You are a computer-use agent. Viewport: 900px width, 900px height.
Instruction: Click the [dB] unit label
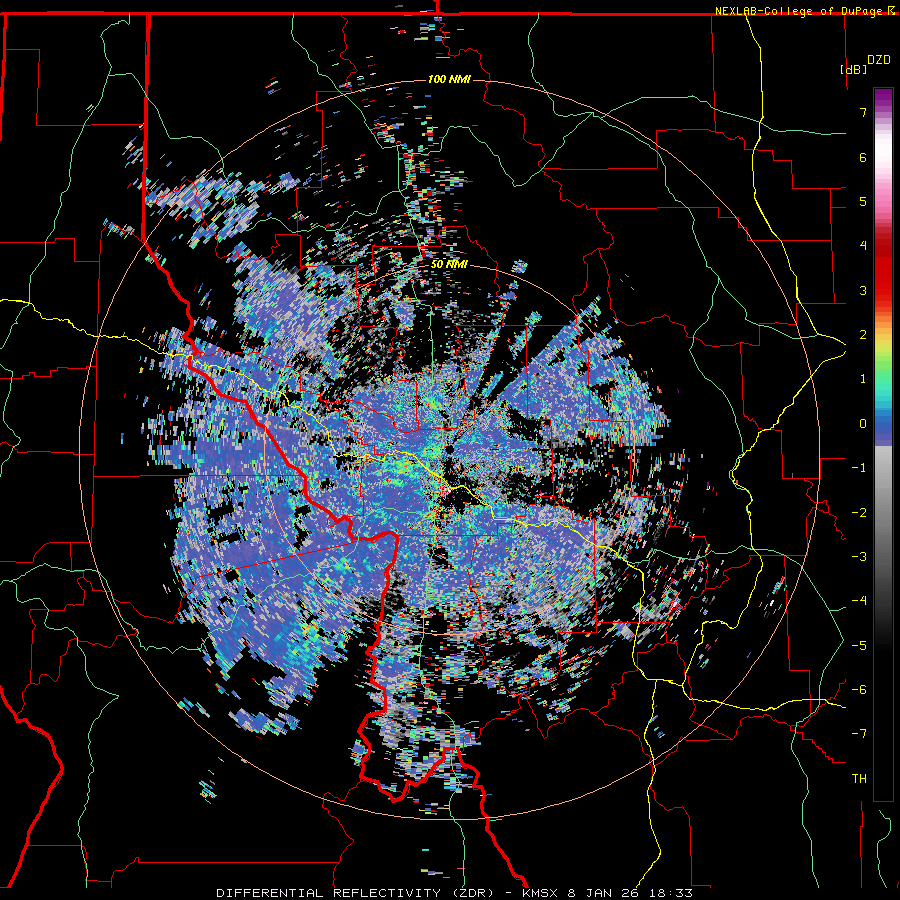point(854,69)
